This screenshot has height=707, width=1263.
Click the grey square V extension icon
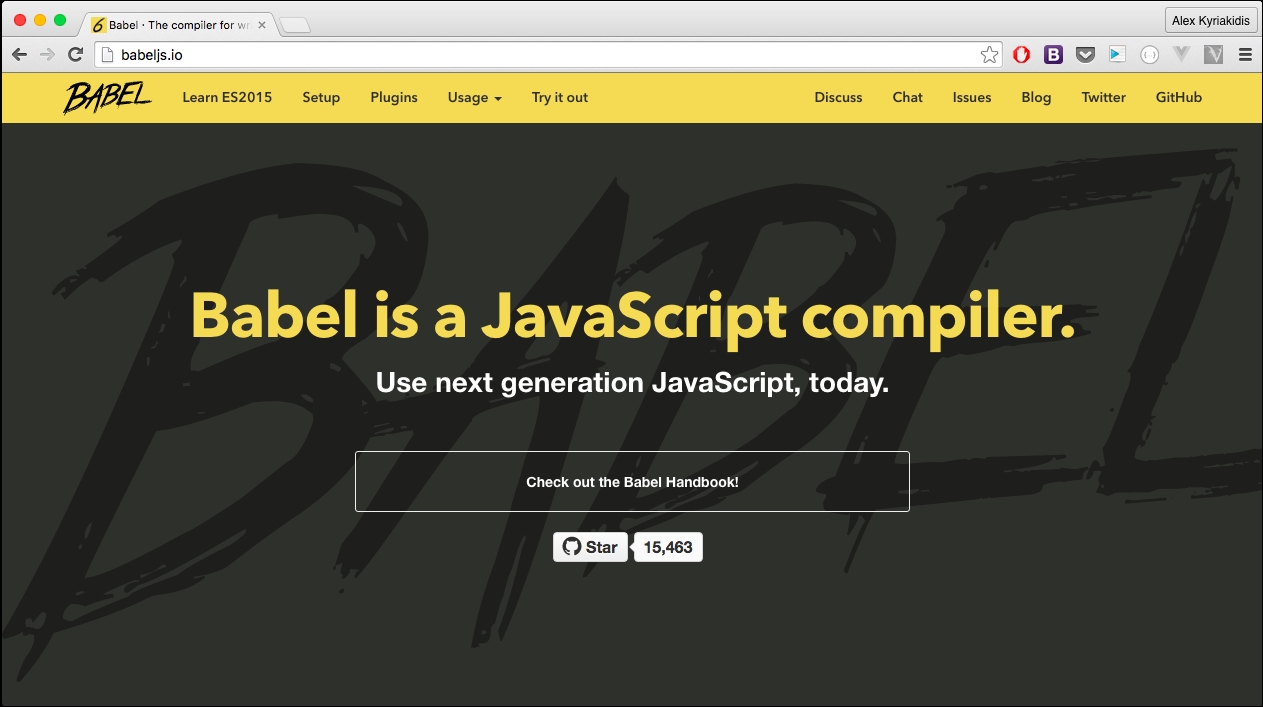[1214, 55]
